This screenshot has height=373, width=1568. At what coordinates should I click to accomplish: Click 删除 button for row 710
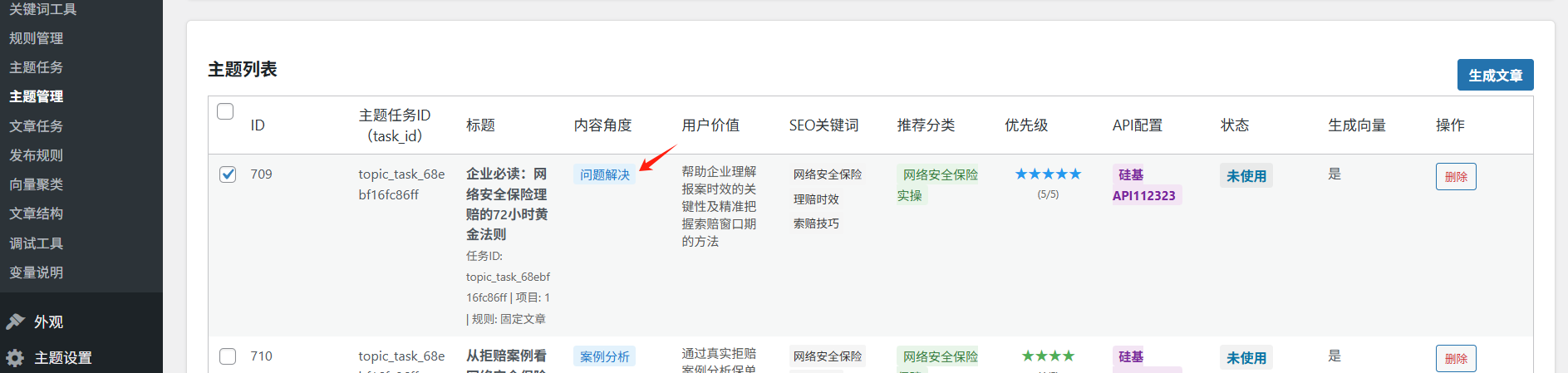click(x=1455, y=359)
